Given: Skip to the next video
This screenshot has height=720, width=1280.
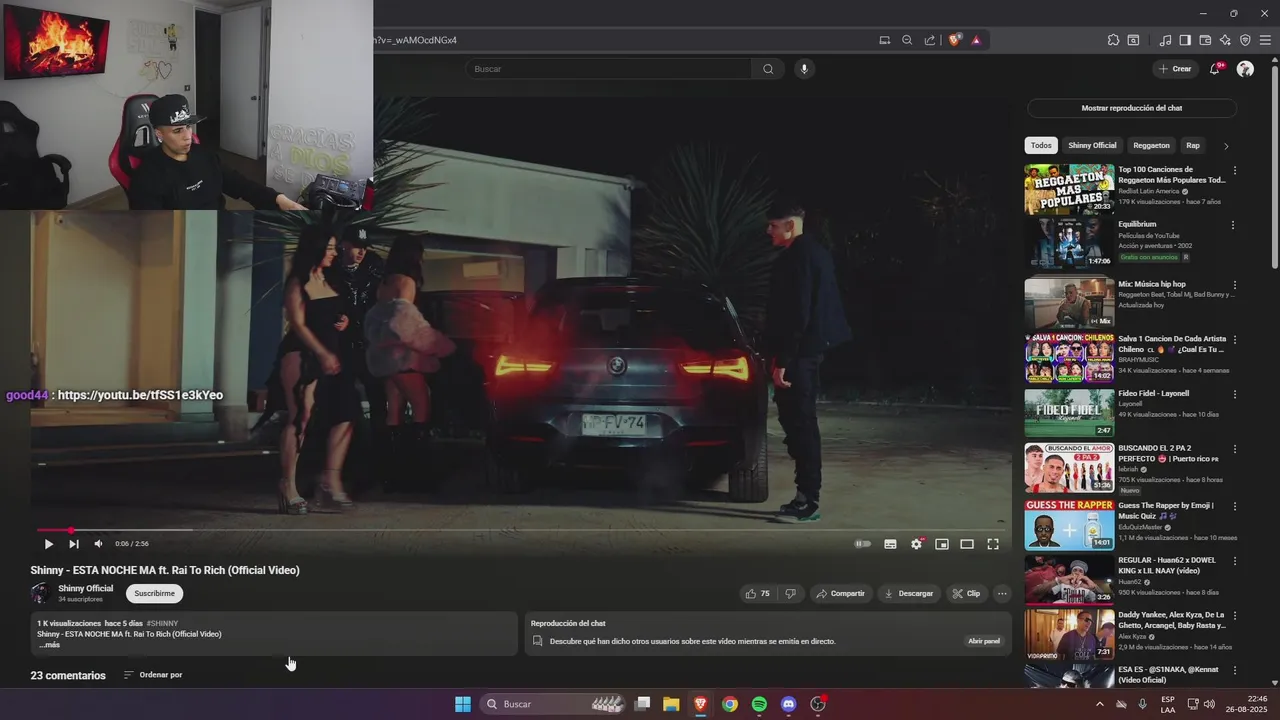Looking at the screenshot, I should pos(74,544).
